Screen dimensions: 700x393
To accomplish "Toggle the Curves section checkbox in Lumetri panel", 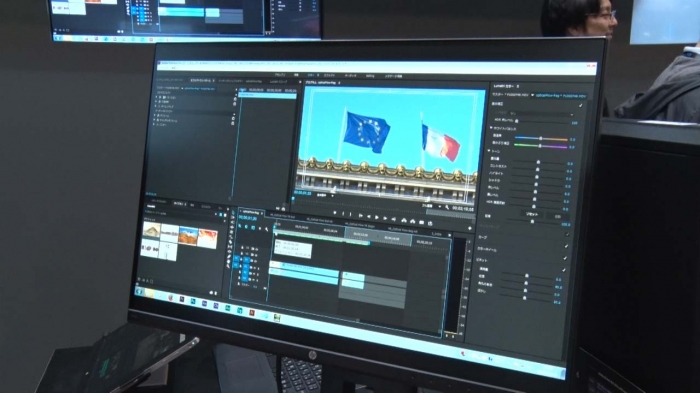I will 568,234.
